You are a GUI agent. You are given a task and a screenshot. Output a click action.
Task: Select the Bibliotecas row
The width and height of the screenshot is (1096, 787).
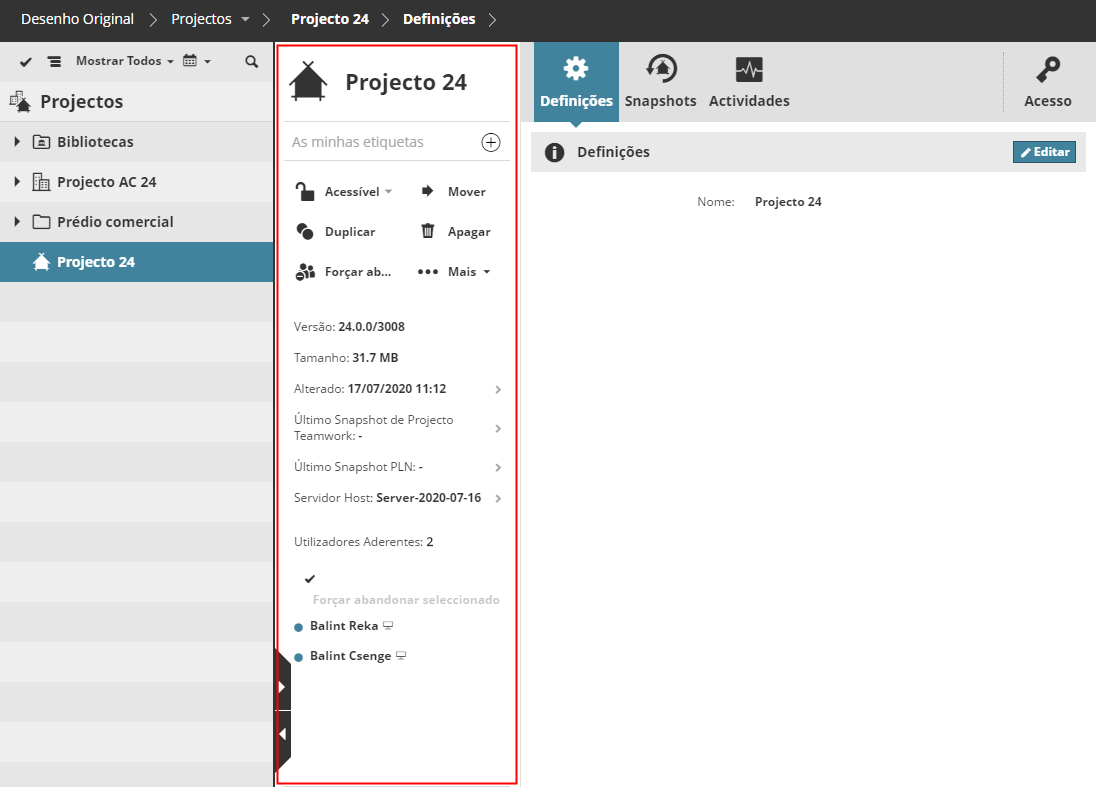[136, 142]
